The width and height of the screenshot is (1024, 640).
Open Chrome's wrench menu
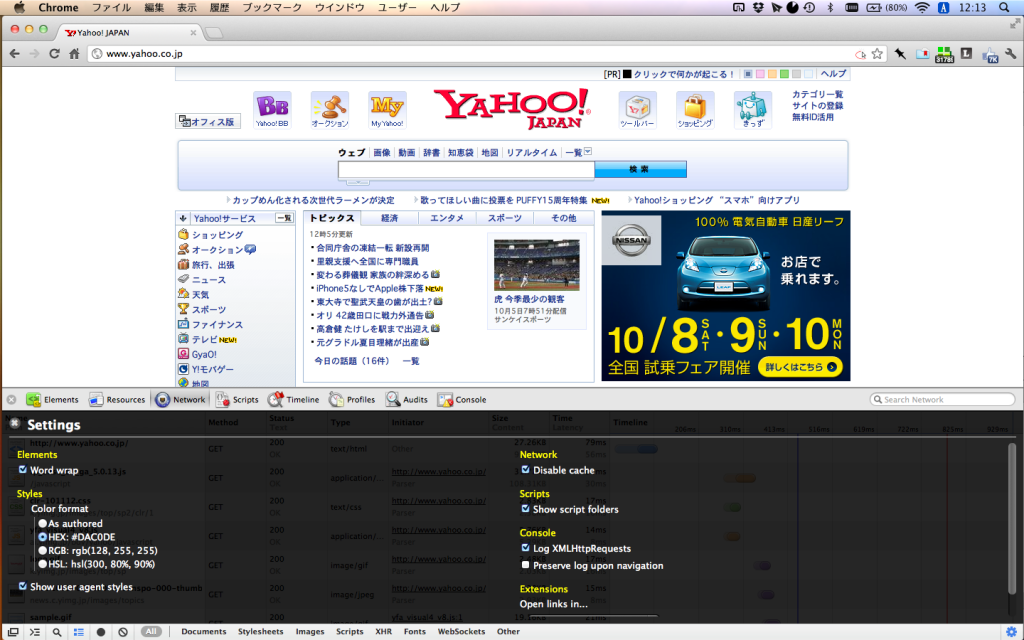(1011, 54)
